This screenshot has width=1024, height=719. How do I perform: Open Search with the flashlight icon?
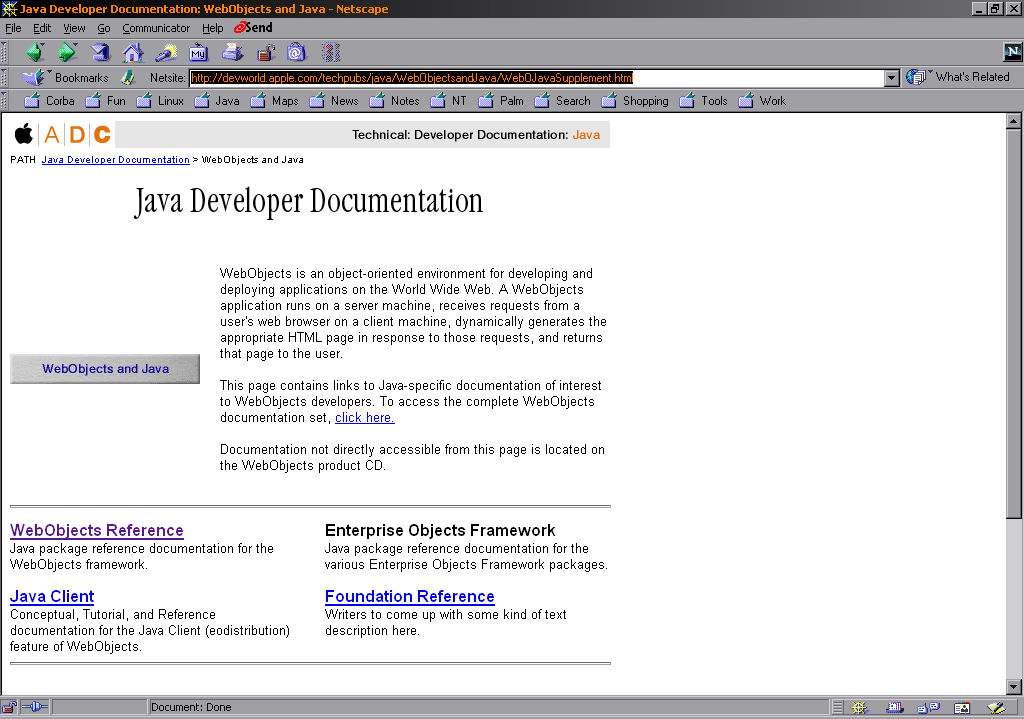pos(166,53)
